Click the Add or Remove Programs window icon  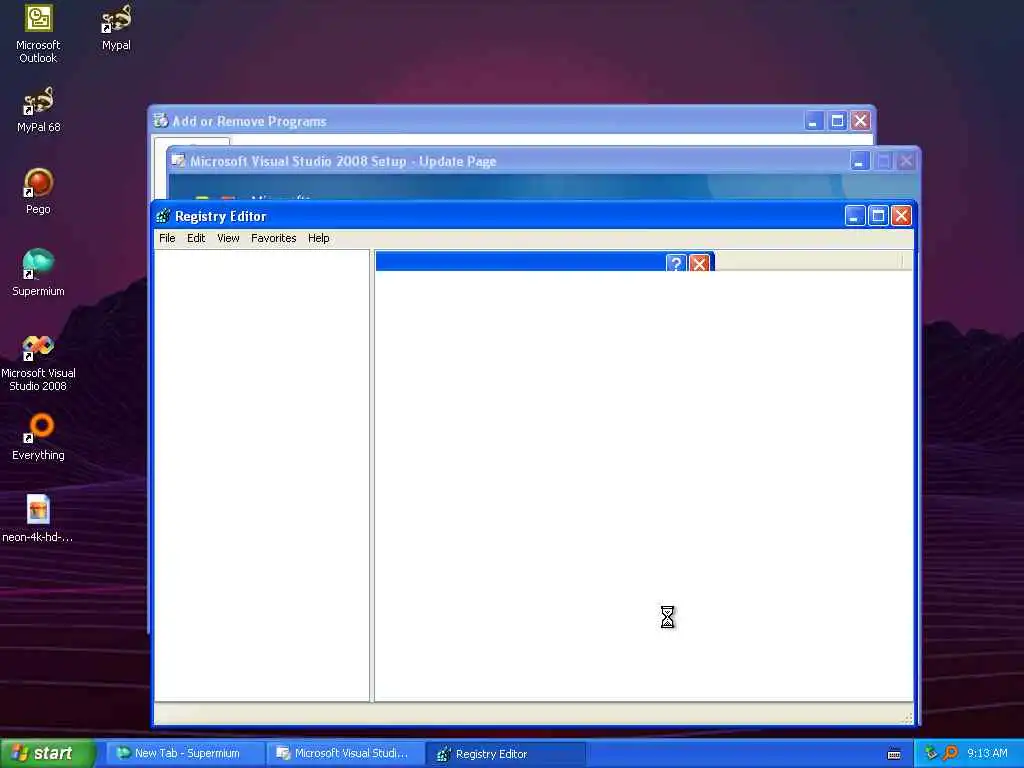[161, 121]
